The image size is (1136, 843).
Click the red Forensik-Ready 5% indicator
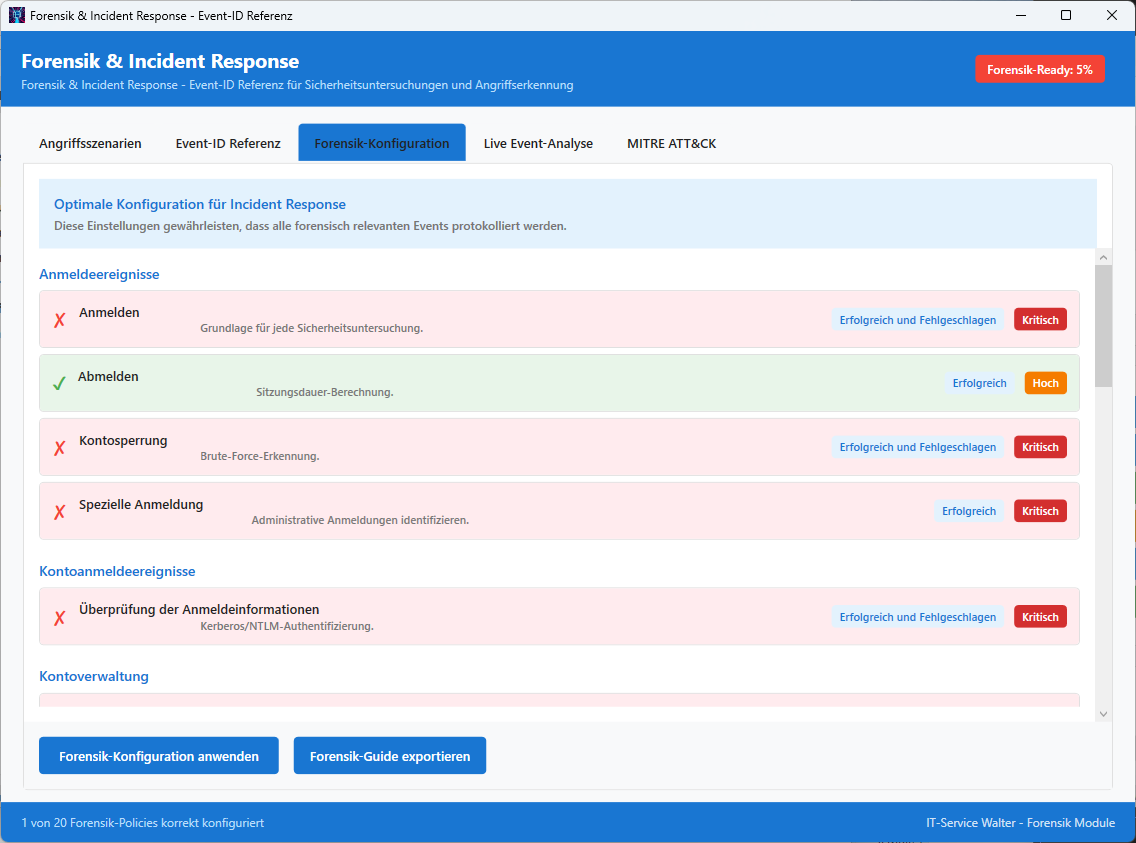[1040, 70]
